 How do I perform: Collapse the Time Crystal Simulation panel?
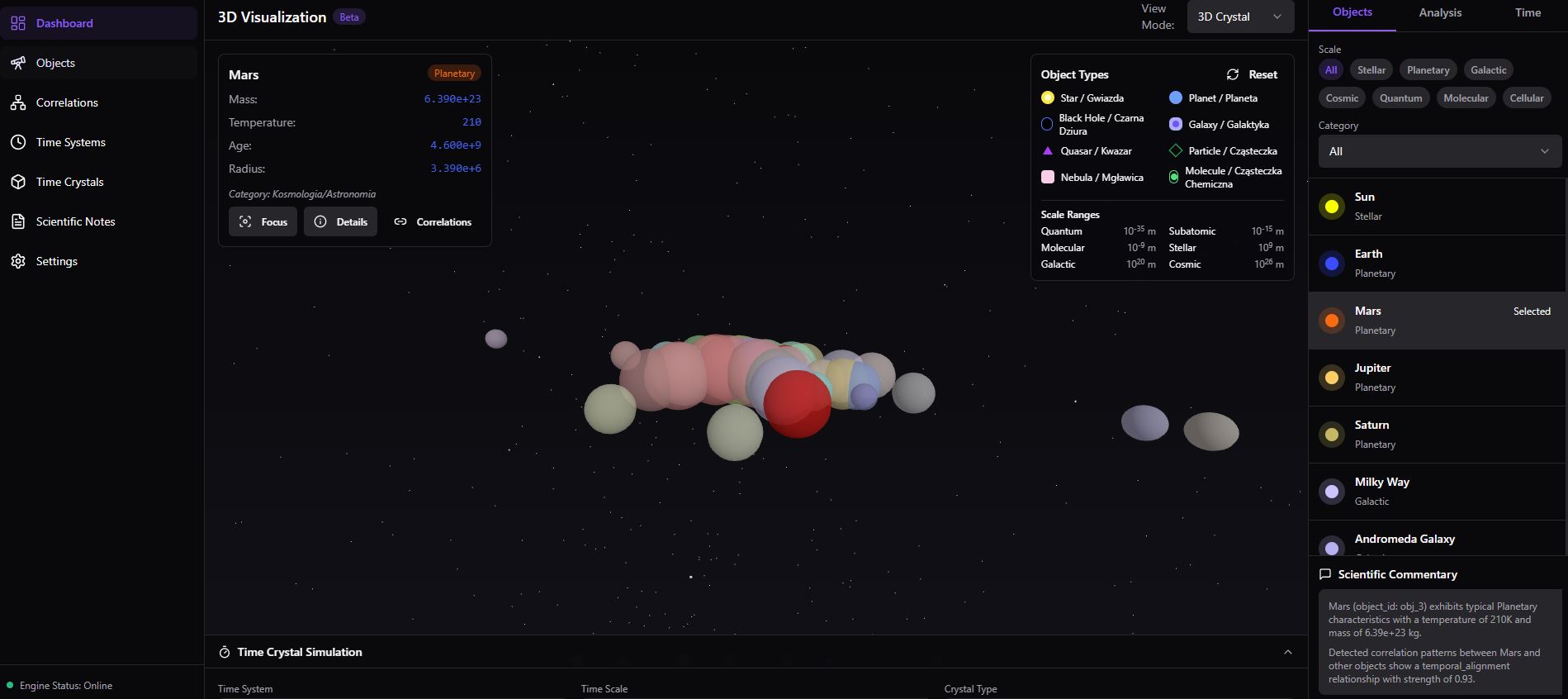click(1287, 652)
